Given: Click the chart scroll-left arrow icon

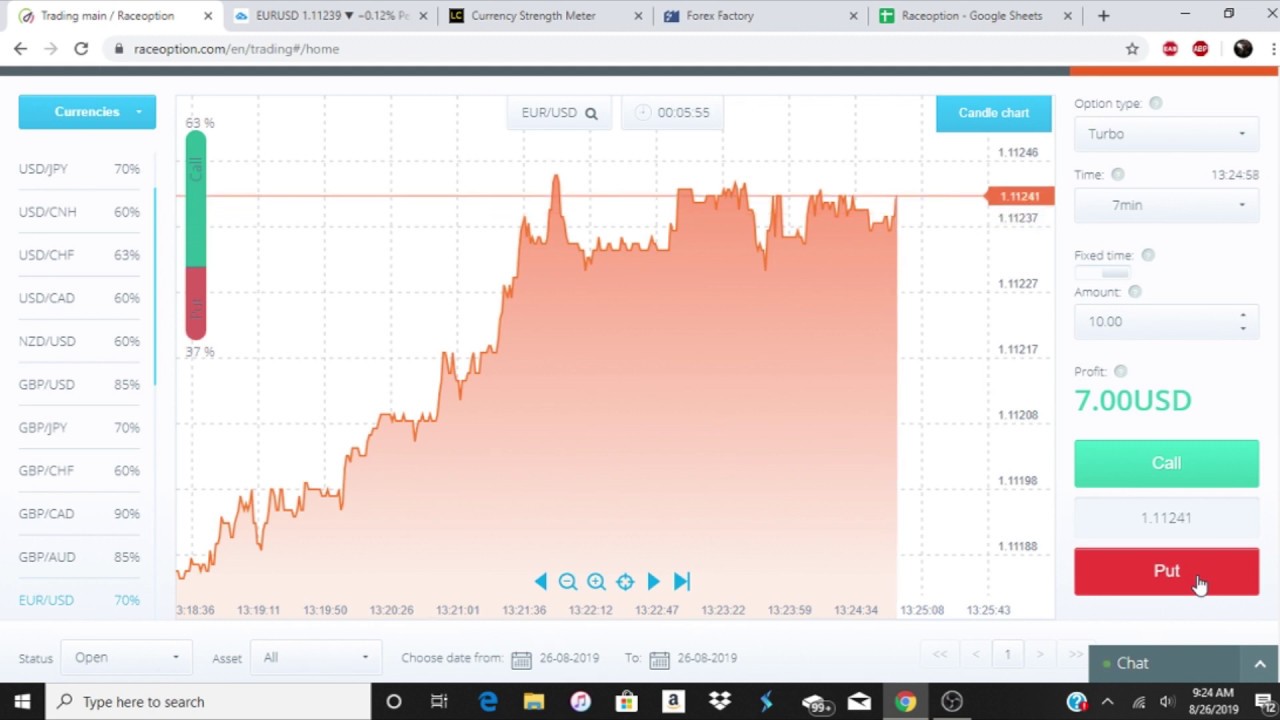Looking at the screenshot, I should click(541, 581).
